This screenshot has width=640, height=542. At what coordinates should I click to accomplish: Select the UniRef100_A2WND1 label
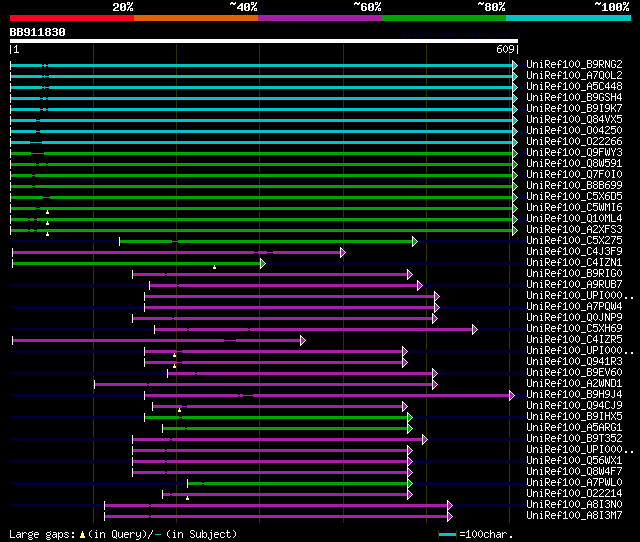(574, 384)
